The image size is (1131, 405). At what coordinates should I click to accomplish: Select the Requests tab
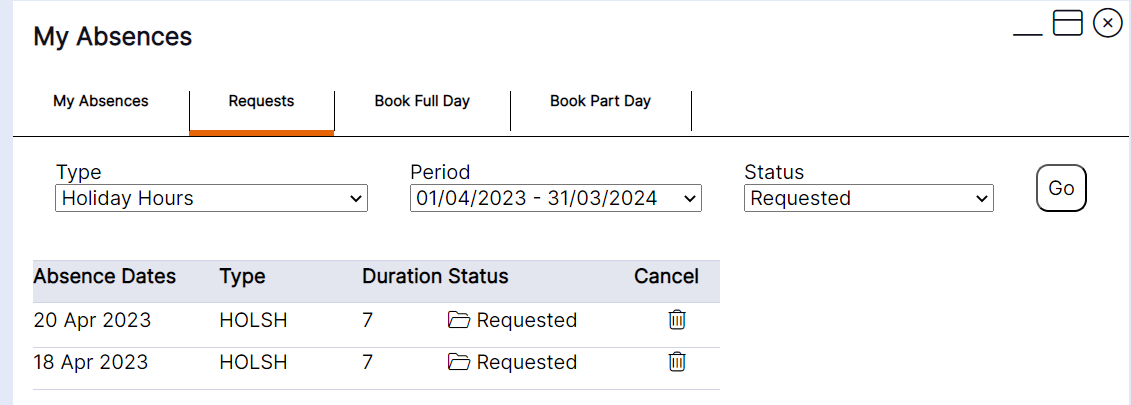261,101
